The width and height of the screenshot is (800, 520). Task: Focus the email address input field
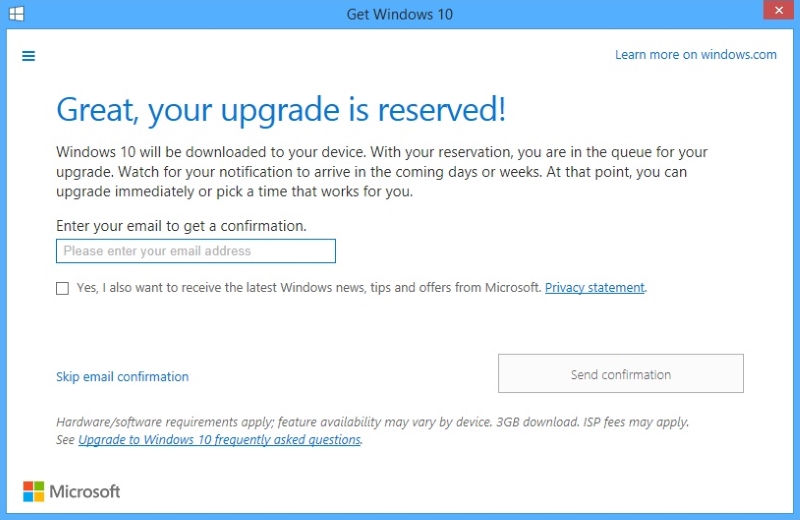195,251
